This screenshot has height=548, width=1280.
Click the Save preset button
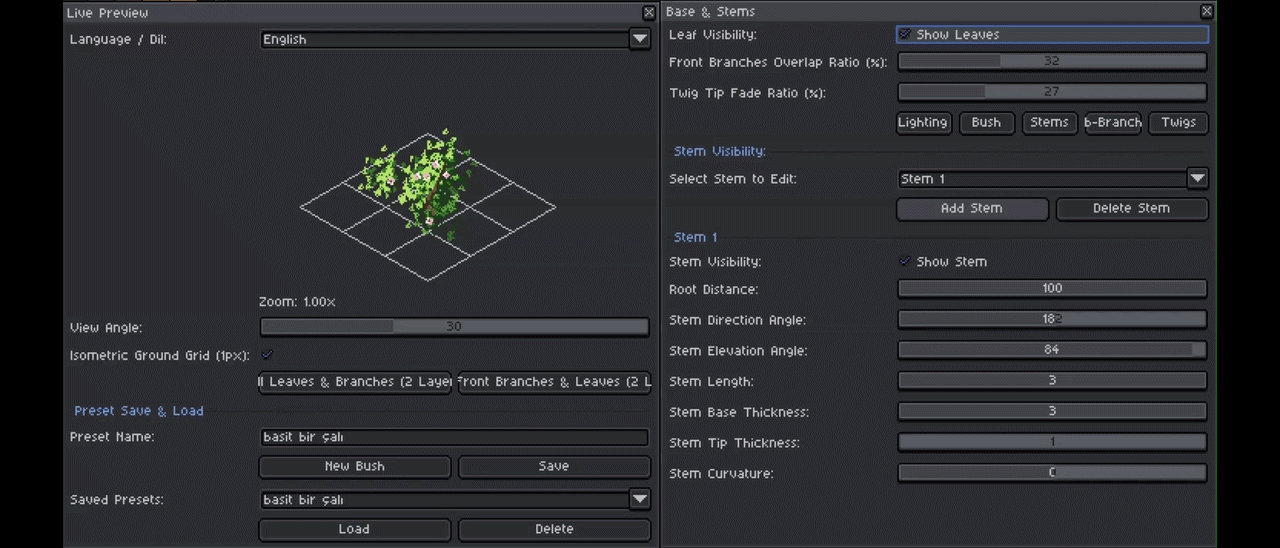pos(554,466)
